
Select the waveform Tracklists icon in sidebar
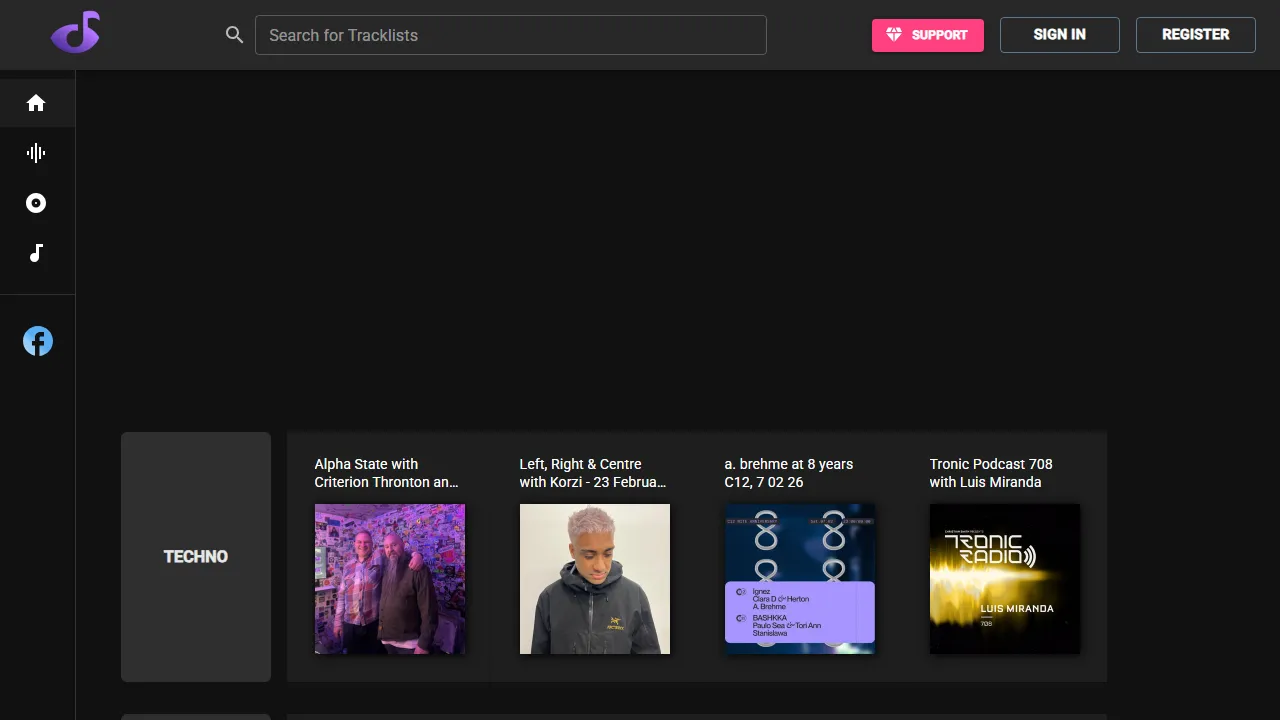tap(36, 153)
